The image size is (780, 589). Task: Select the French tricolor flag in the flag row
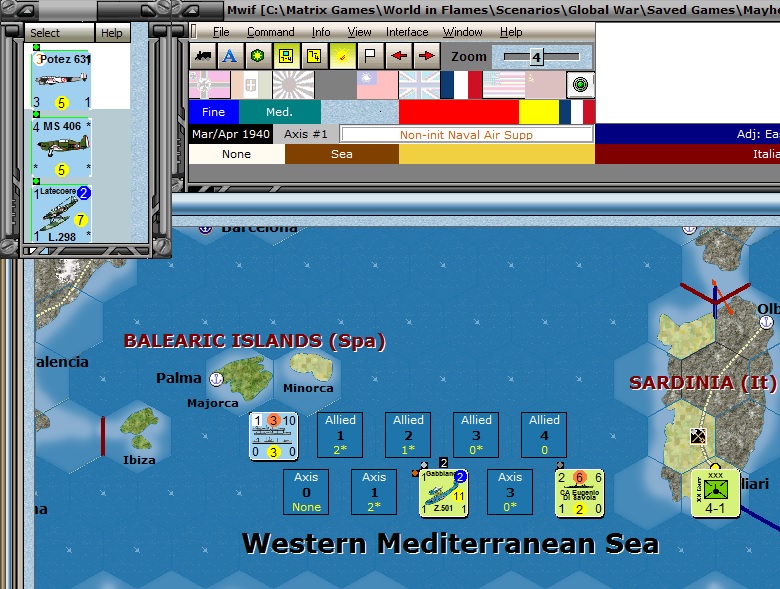point(461,85)
